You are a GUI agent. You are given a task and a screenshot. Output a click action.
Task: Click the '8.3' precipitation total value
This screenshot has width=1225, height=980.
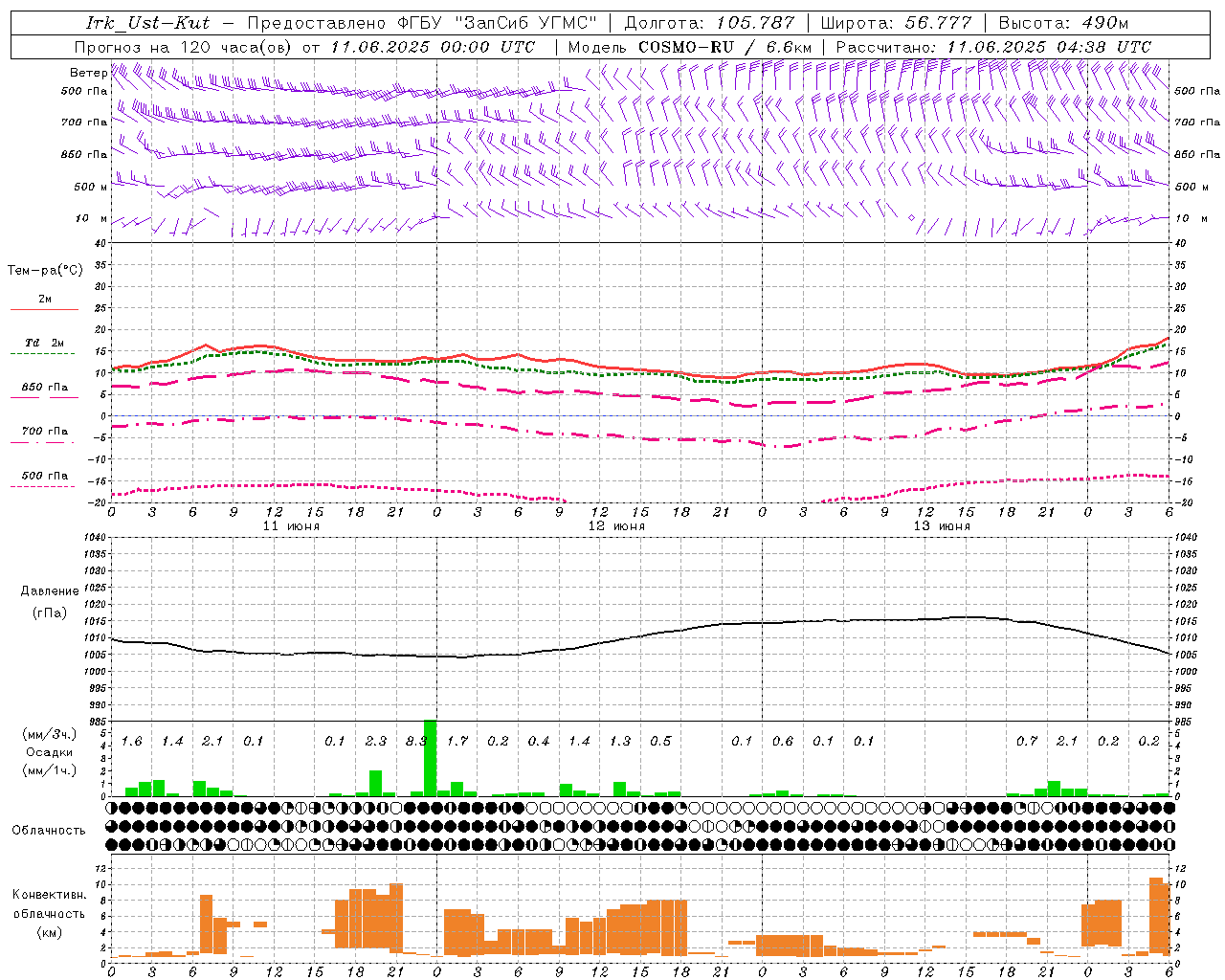pos(416,742)
